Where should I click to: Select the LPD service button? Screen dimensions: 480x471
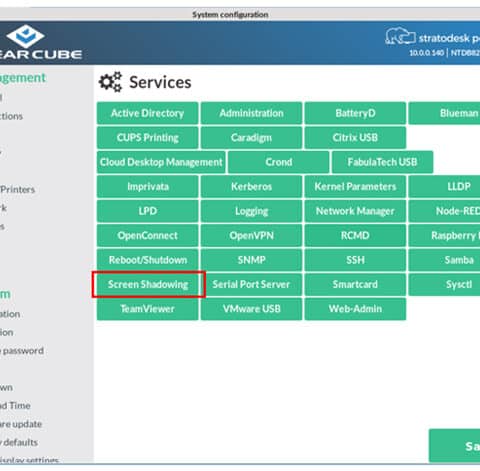click(147, 211)
